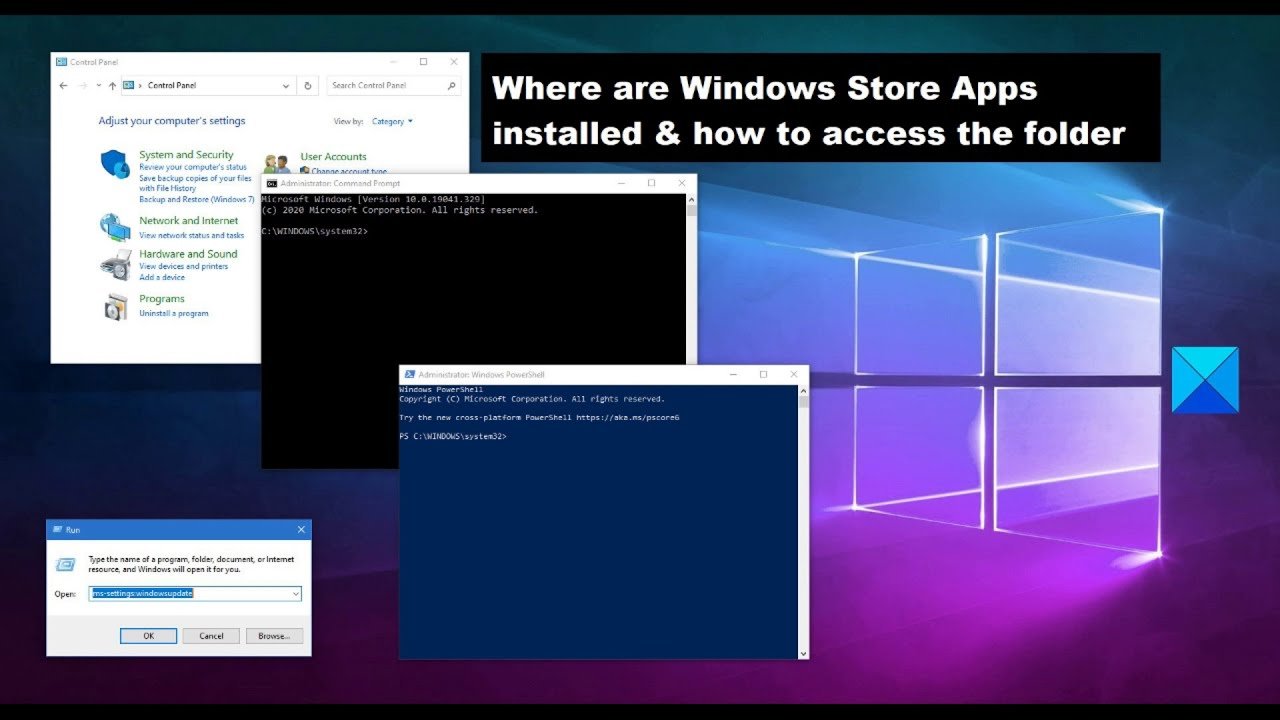Click the Run dialog title bar icon
The width and height of the screenshot is (1280, 720).
57,529
